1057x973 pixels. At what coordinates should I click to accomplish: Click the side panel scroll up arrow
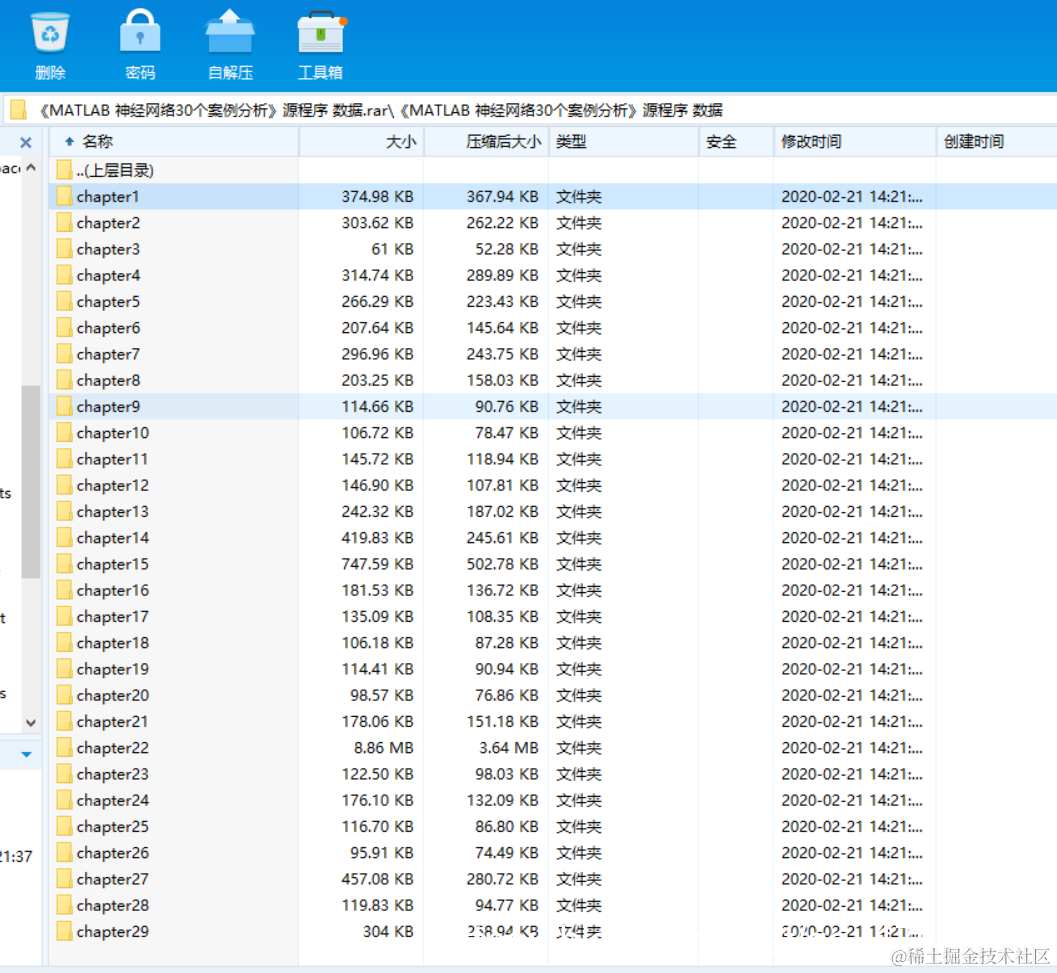click(x=31, y=167)
